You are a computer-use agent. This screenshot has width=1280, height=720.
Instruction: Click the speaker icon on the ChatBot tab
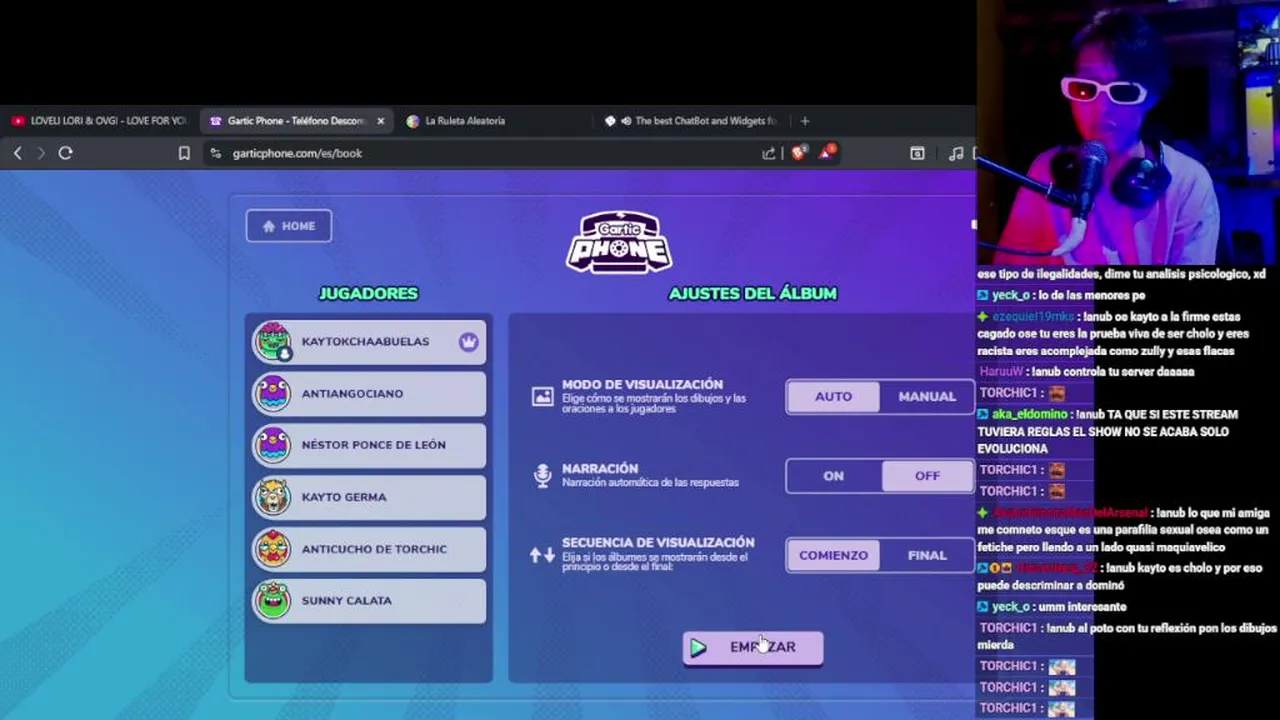click(626, 121)
